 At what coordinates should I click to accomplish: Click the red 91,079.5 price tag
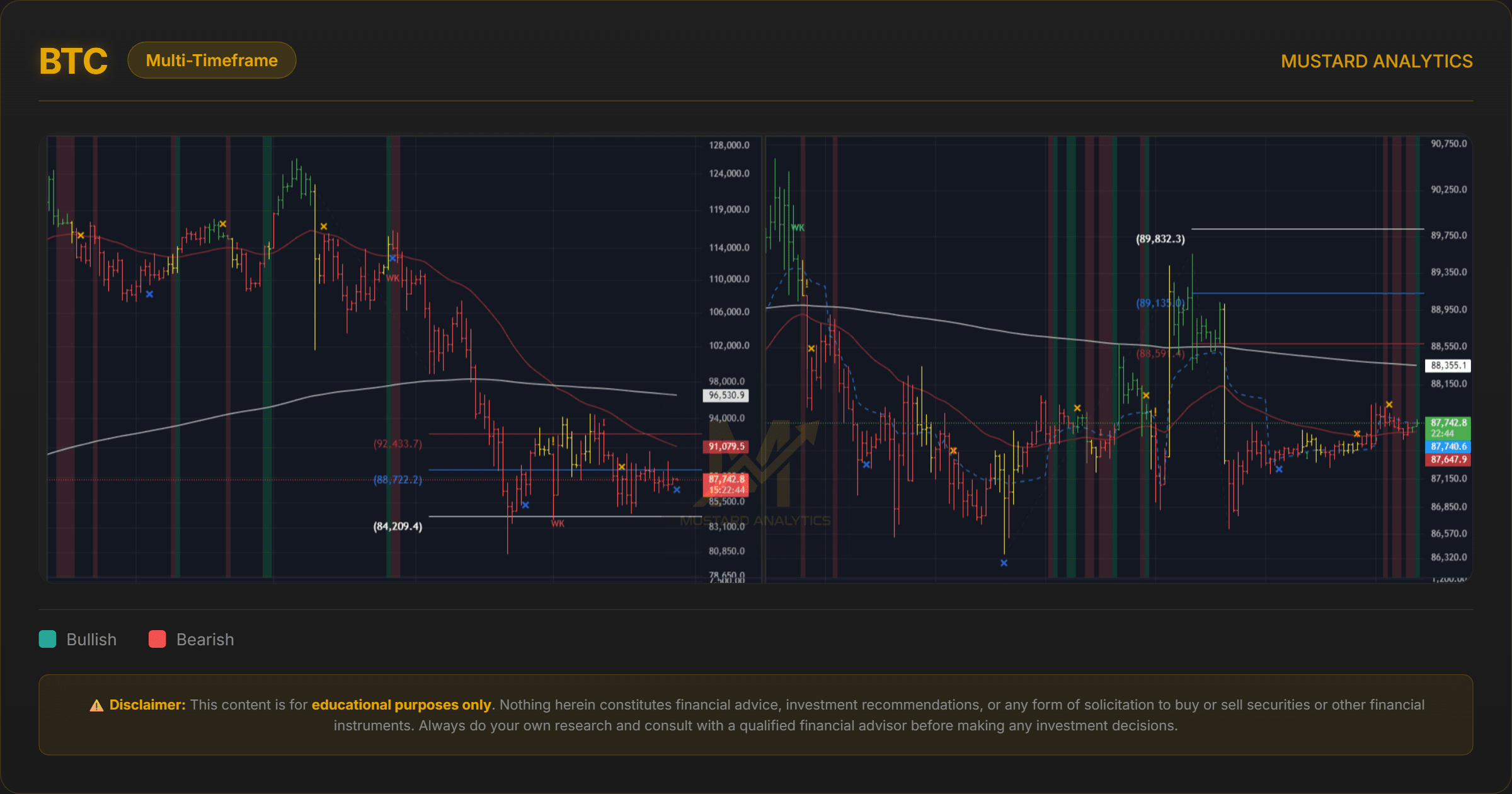[x=726, y=446]
